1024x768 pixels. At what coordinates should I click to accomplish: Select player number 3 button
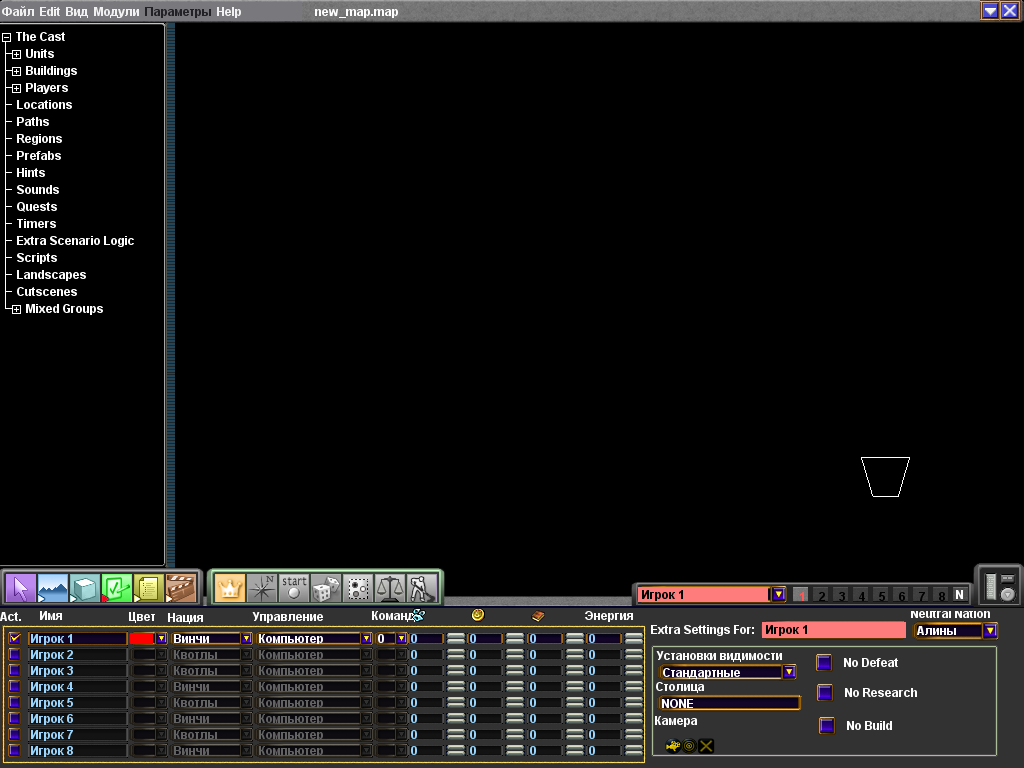click(x=842, y=595)
